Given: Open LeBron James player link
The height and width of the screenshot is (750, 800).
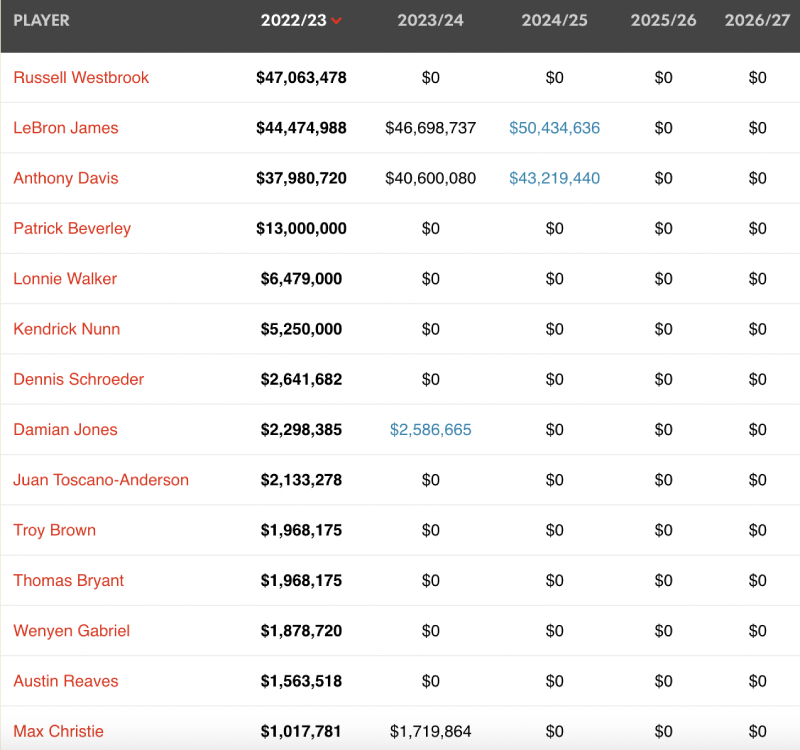Looking at the screenshot, I should 66,128.
